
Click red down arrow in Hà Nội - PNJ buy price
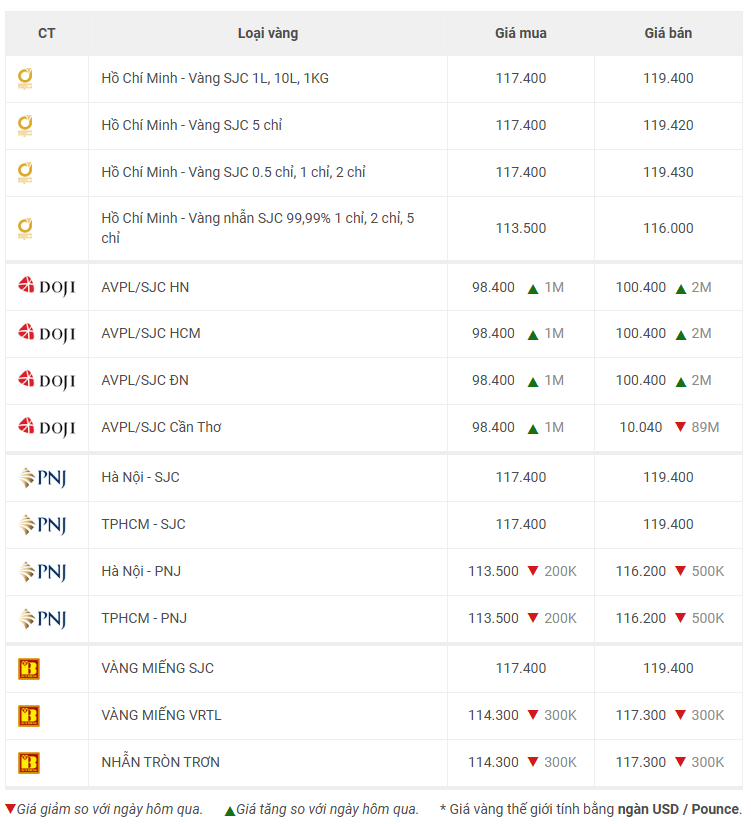coord(533,571)
